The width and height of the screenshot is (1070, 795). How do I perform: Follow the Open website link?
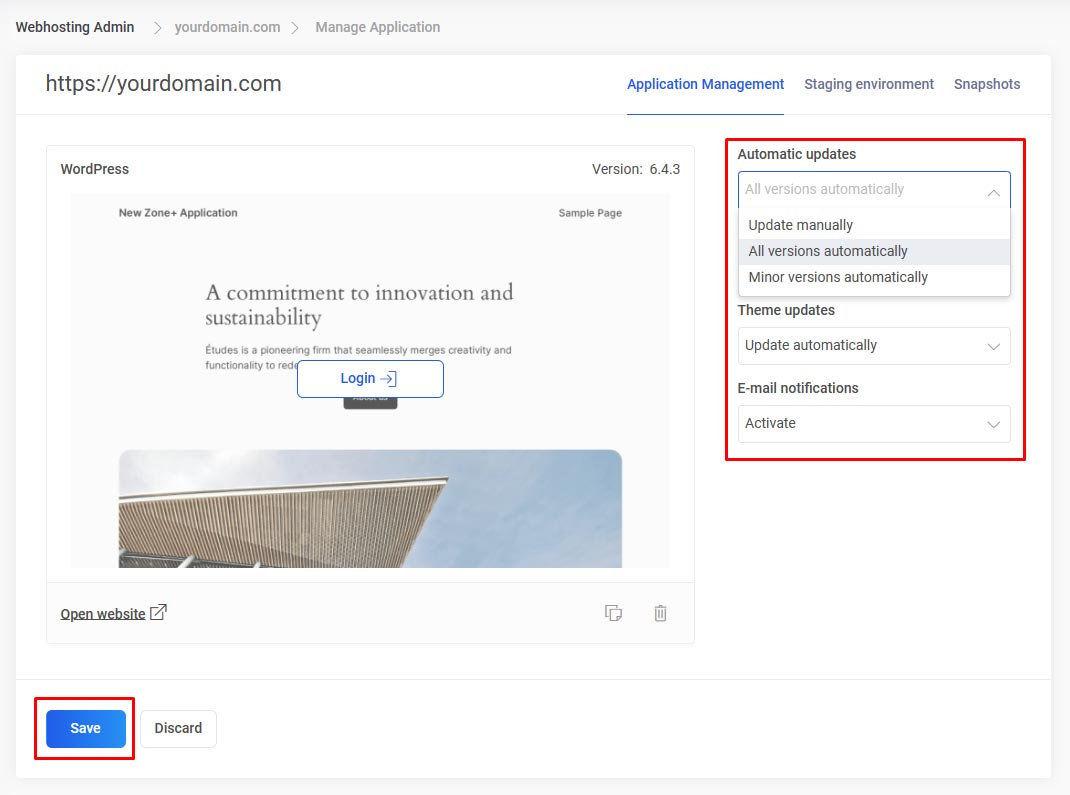click(103, 614)
